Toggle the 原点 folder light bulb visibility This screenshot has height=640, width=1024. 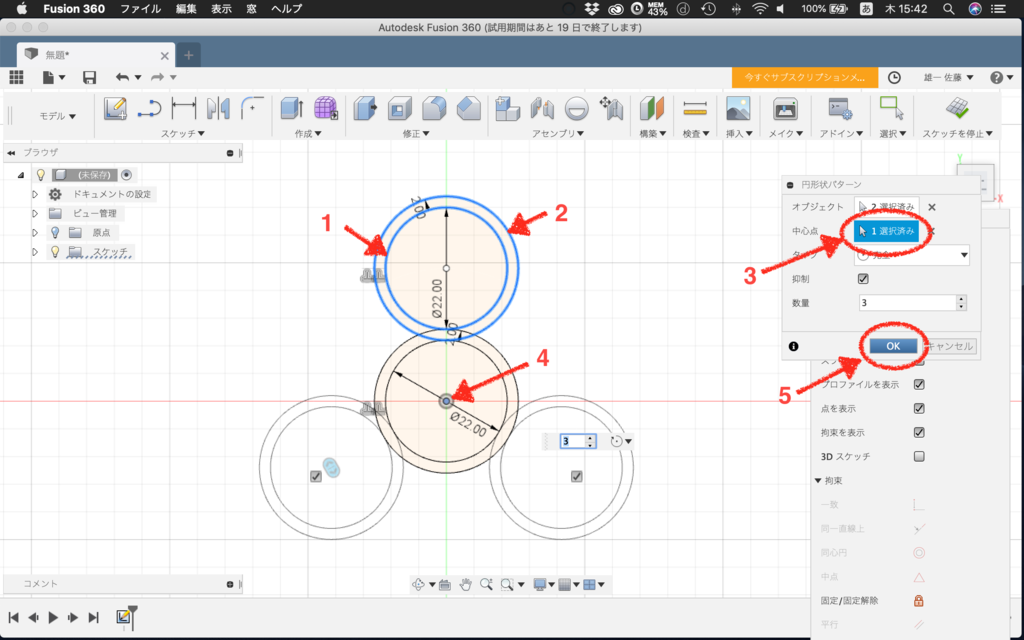click(x=55, y=232)
